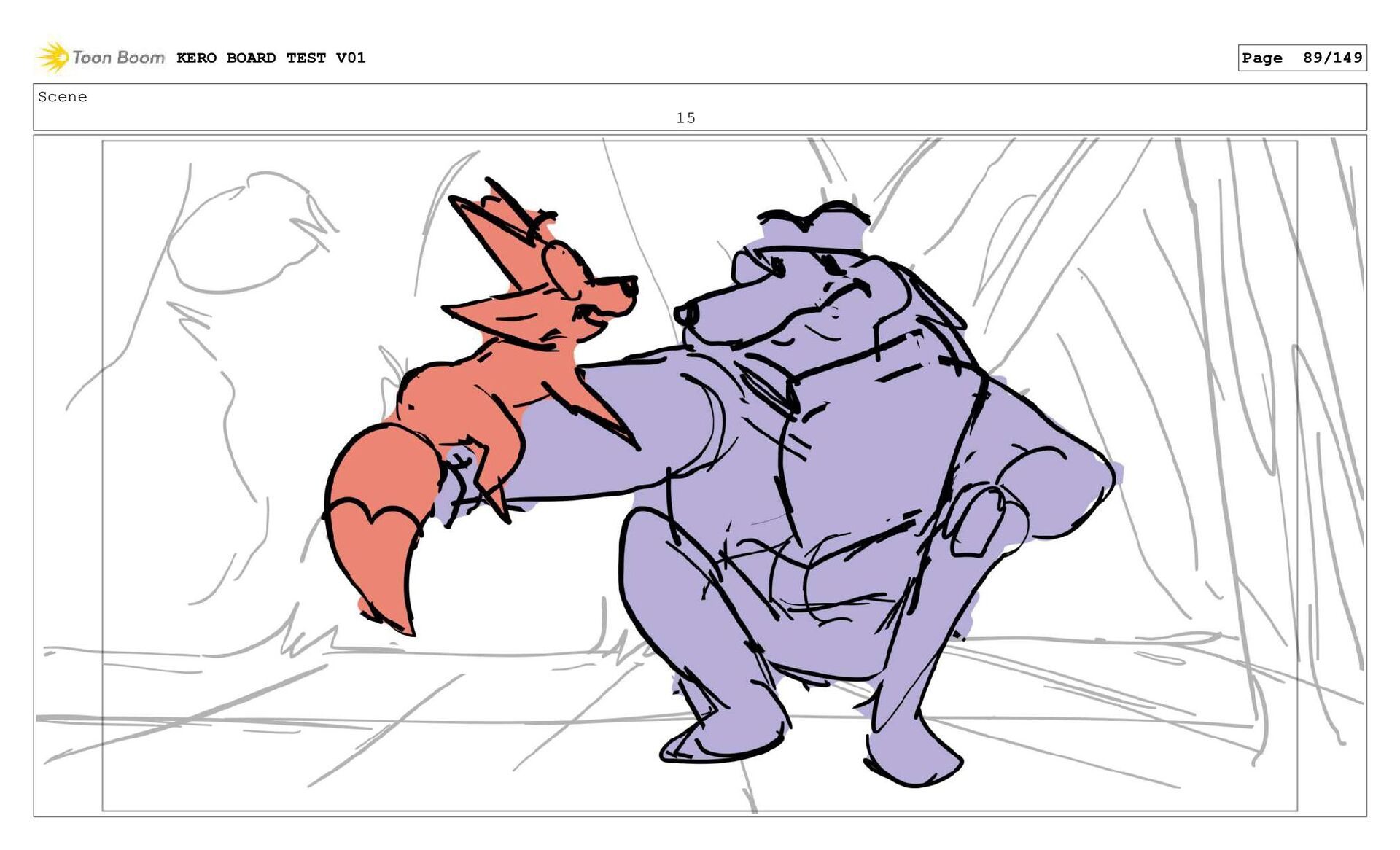Screen dimensions: 1400x850
Task: Click the Page 89/149 indicator box
Action: click(1302, 58)
